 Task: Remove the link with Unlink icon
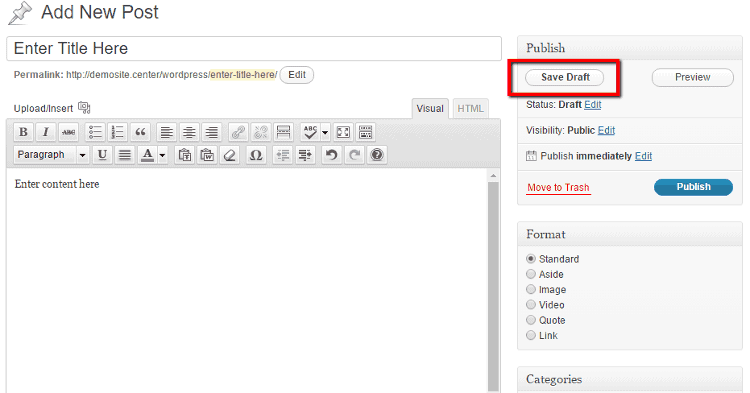coord(261,132)
